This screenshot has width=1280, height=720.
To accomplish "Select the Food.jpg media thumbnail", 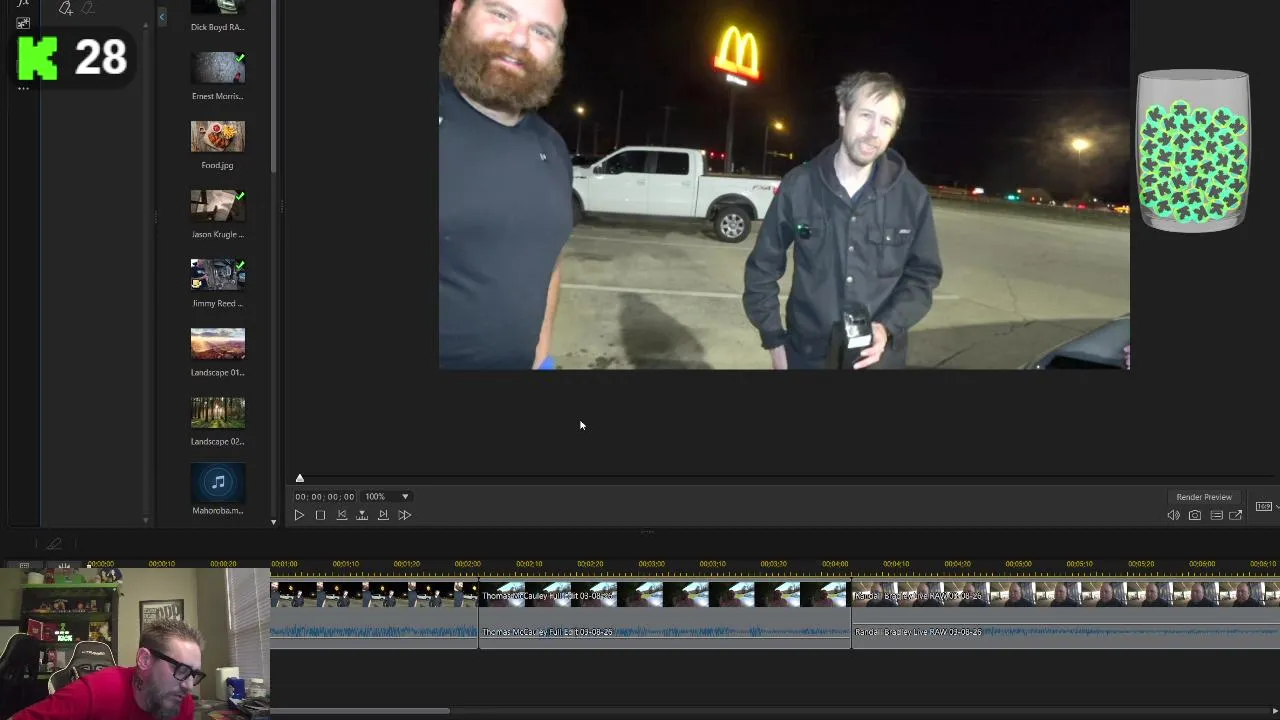I will coord(218,137).
